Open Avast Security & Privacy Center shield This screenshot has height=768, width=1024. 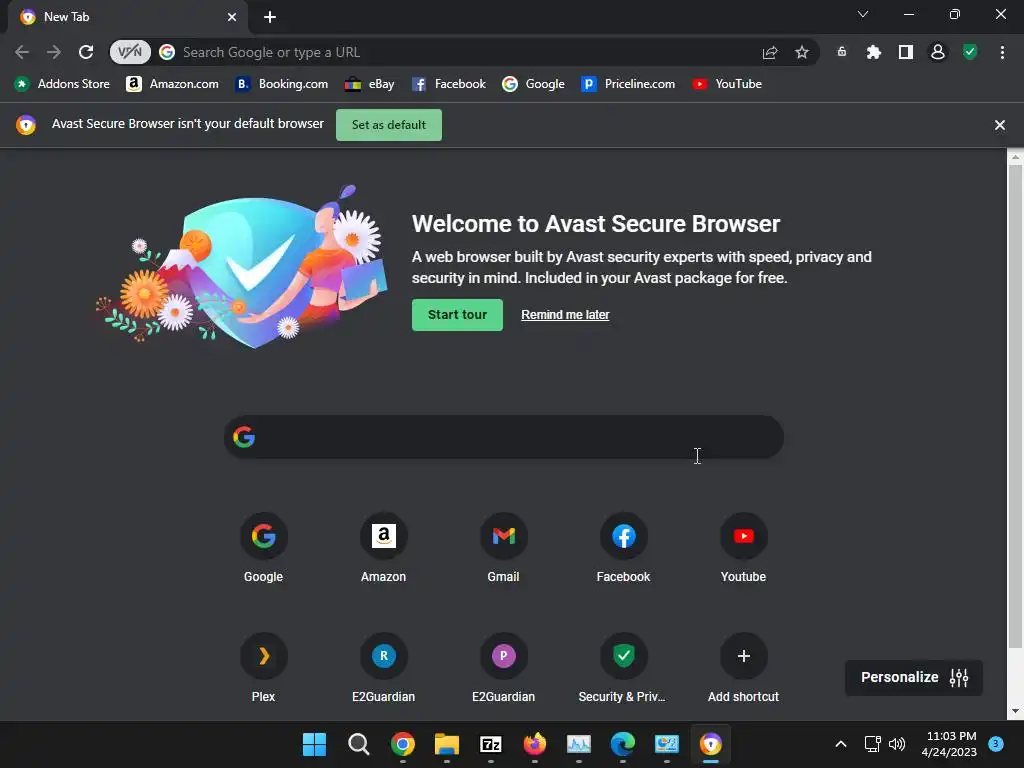pyautogui.click(x=970, y=52)
